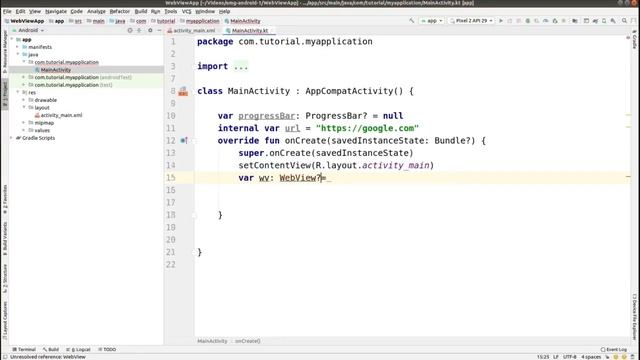Select the MainActivity.kt editor tab

(x=249, y=31)
